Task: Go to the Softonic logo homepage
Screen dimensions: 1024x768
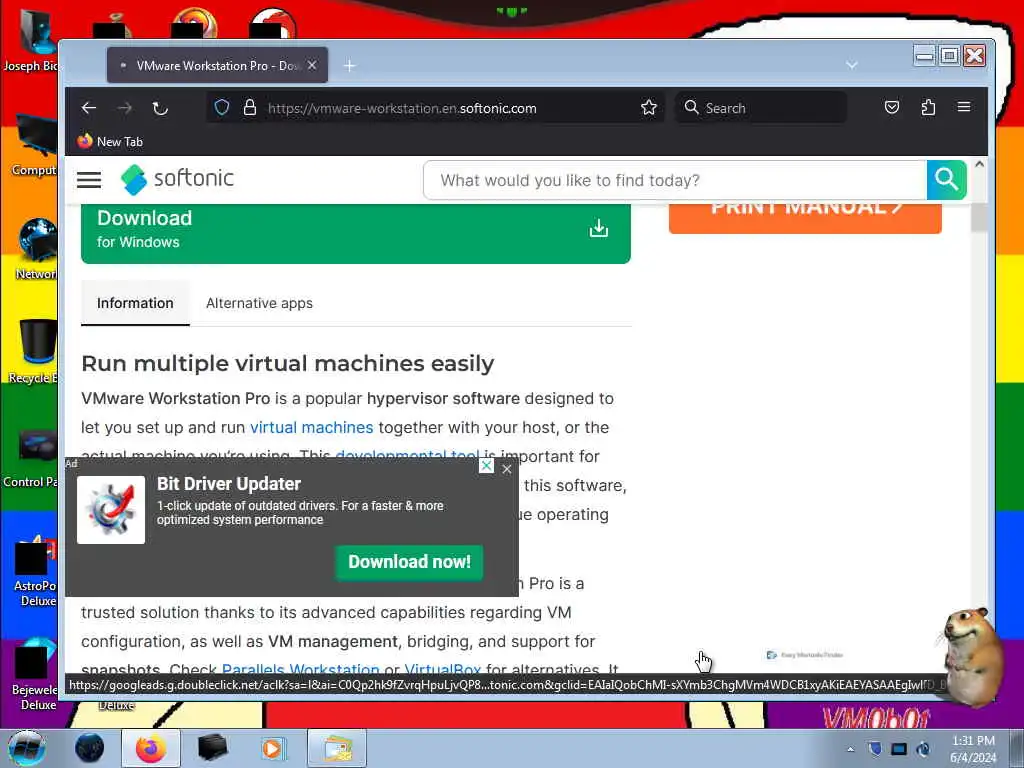Action: pyautogui.click(x=177, y=179)
